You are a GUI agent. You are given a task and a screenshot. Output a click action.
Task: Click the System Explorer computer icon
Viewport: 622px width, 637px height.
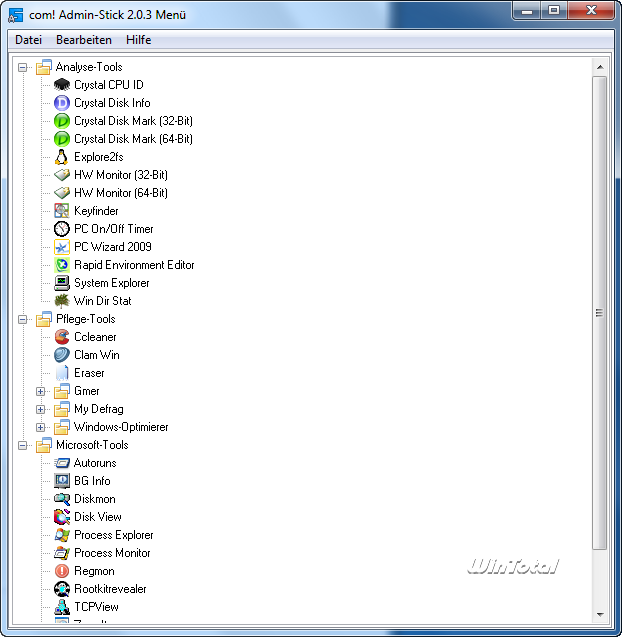[x=62, y=283]
